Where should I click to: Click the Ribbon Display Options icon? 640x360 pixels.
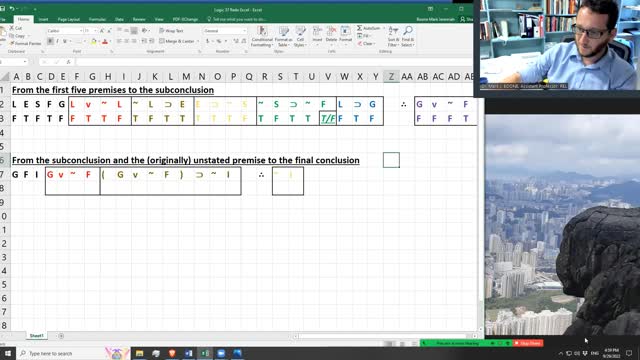tap(430, 9)
